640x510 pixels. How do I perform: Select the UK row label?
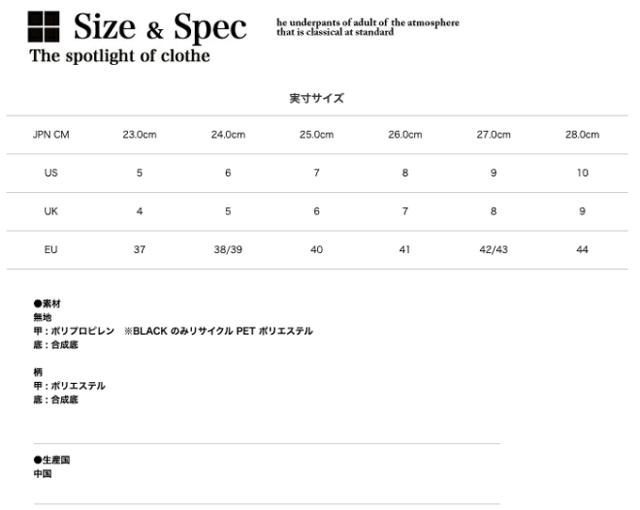pyautogui.click(x=51, y=211)
